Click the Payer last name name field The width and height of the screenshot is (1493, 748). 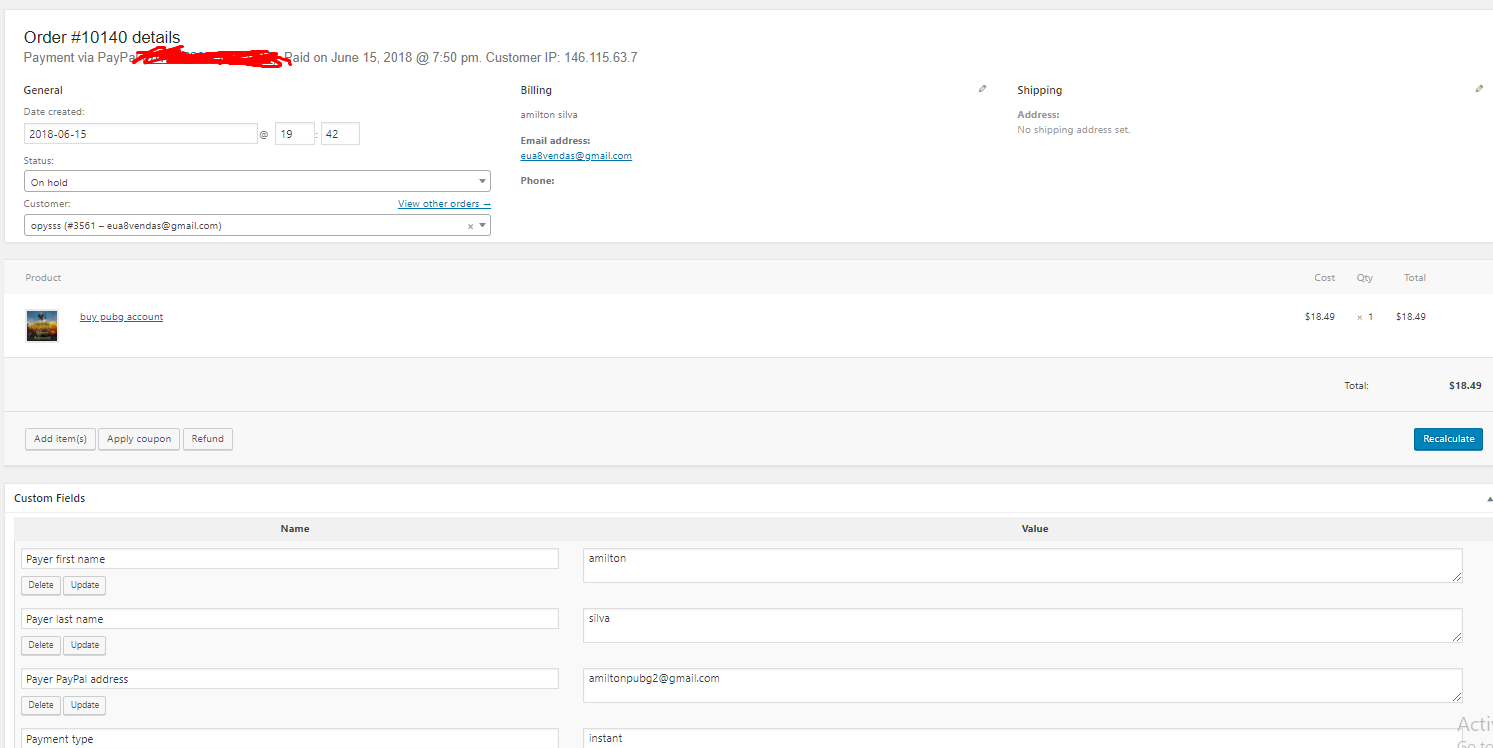click(290, 619)
